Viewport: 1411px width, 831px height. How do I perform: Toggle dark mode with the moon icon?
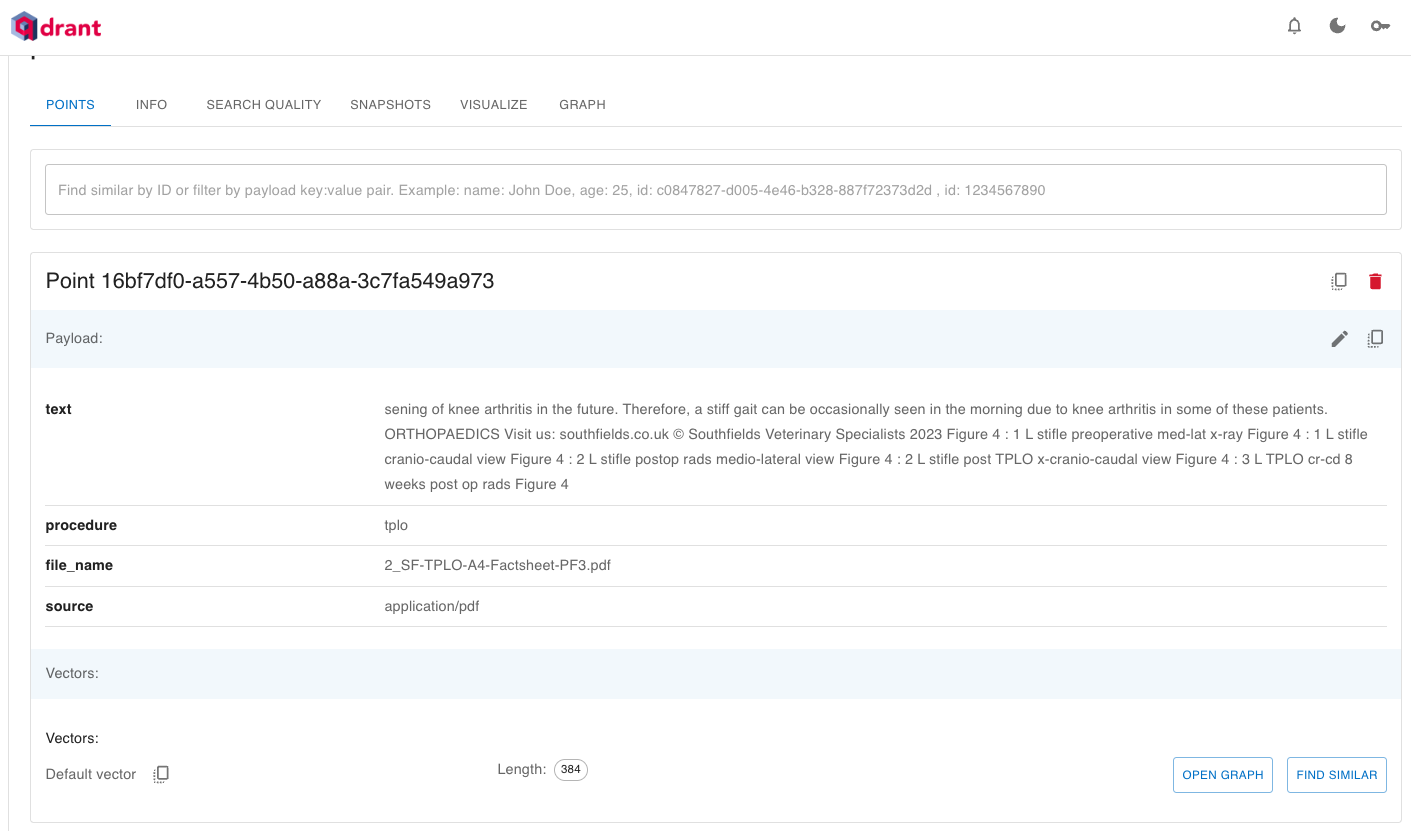(1337, 26)
